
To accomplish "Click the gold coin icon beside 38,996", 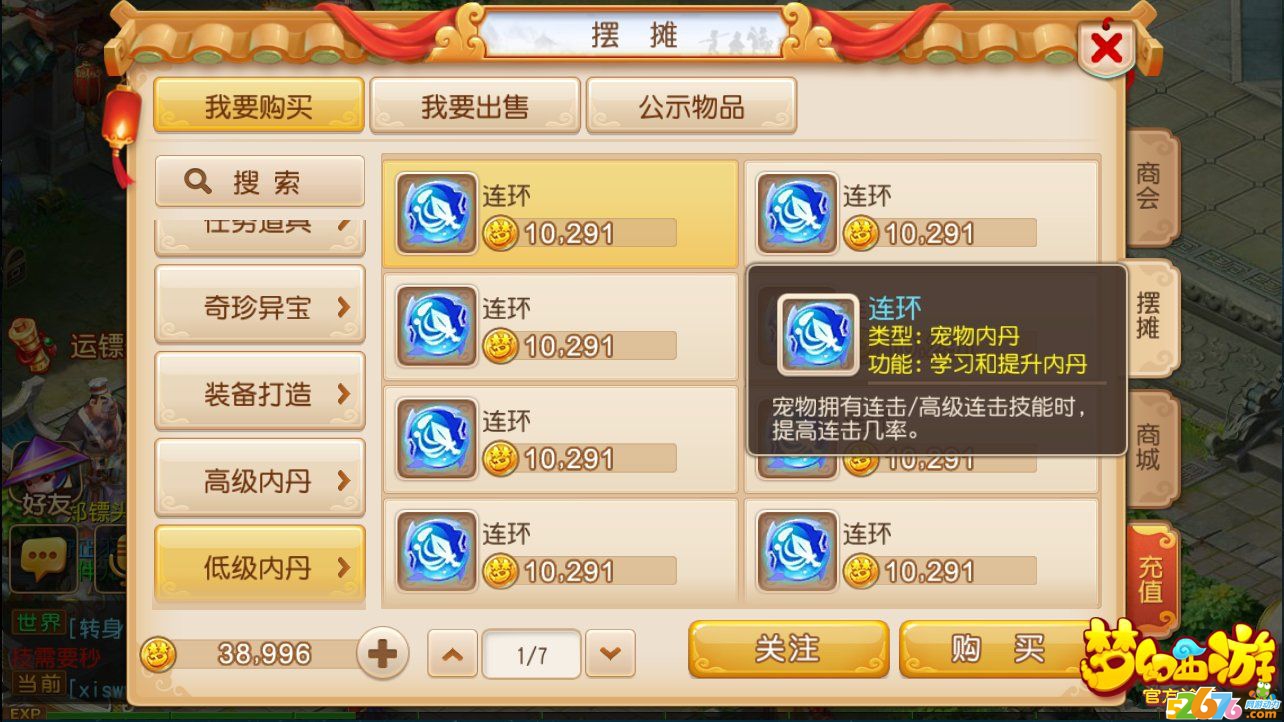I will [x=158, y=654].
